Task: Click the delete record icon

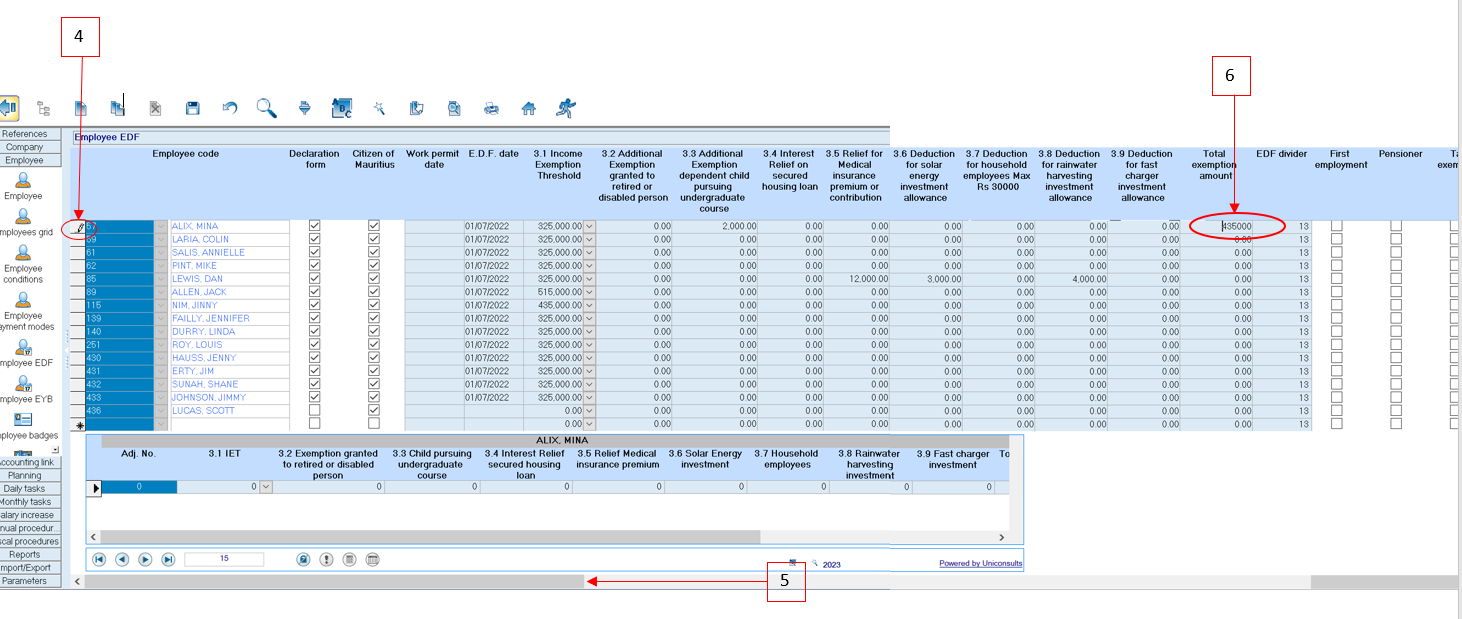Action: pos(155,108)
